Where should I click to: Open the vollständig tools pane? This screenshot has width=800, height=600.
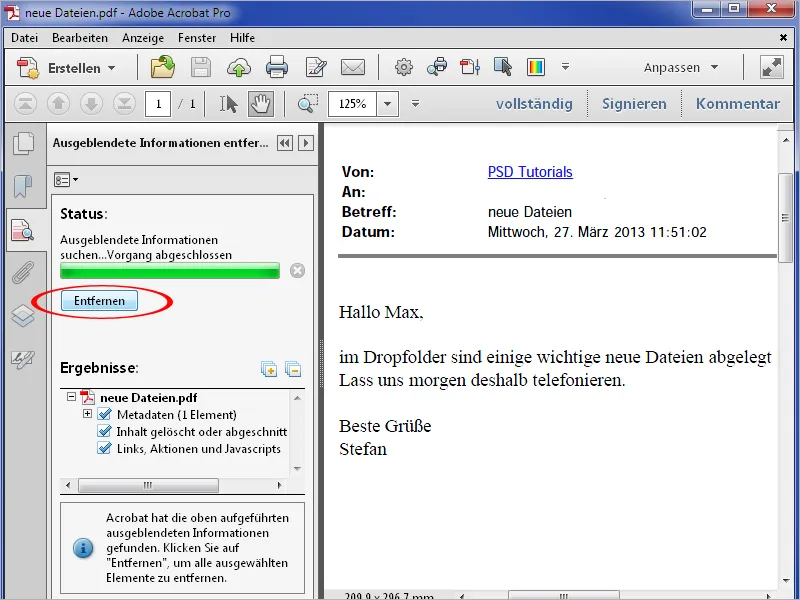point(534,104)
